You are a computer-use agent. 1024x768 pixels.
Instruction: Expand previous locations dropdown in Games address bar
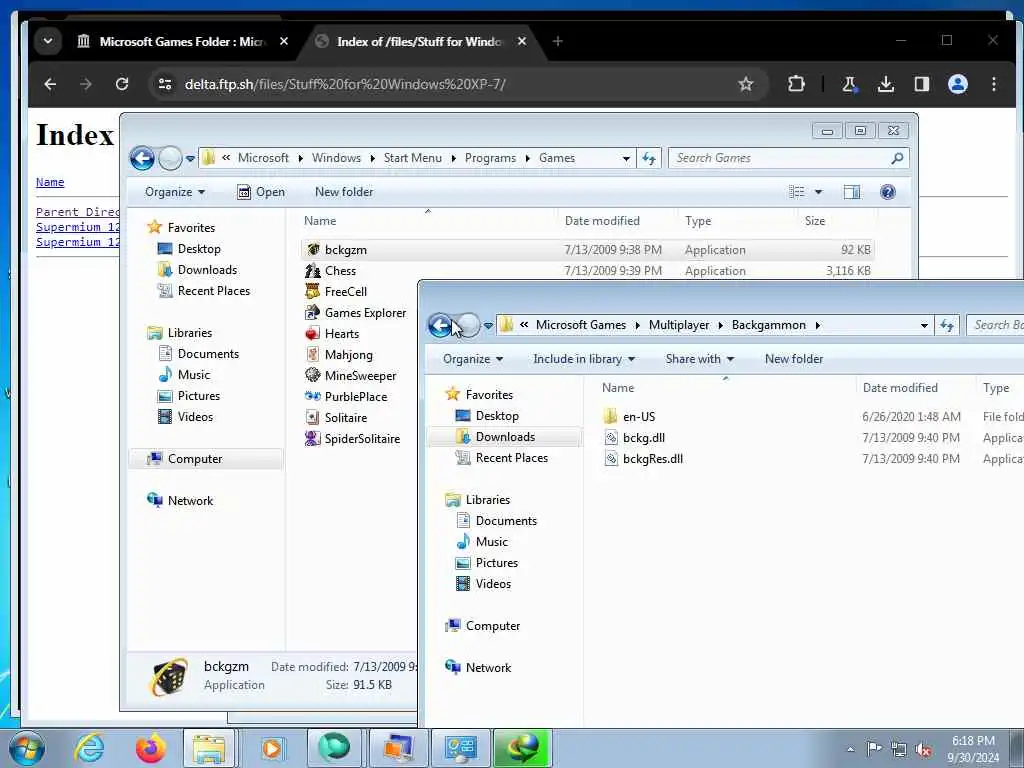626,158
